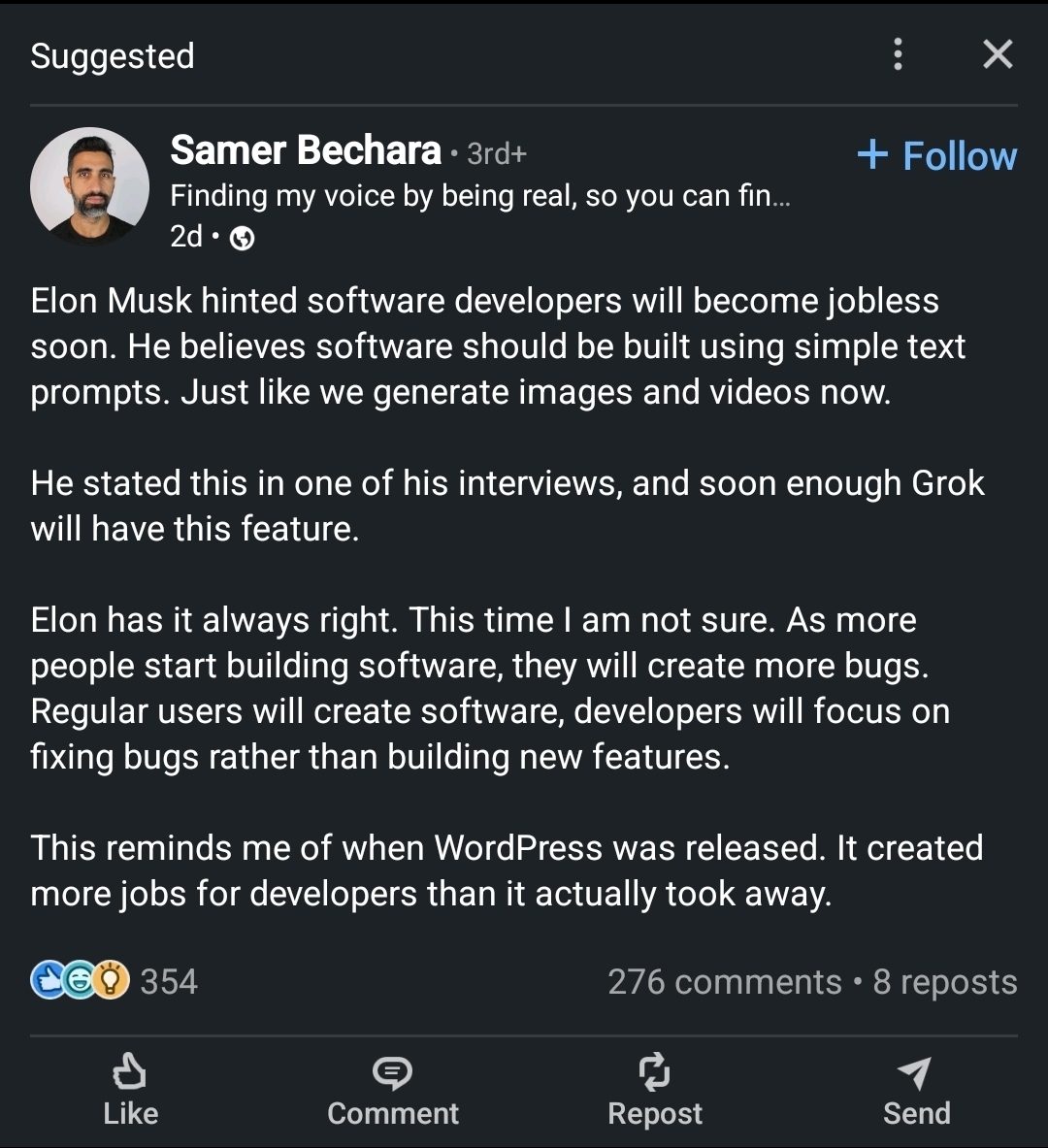1048x1148 pixels.
Task: Open the Comment speech bubble icon
Action: 392,1072
